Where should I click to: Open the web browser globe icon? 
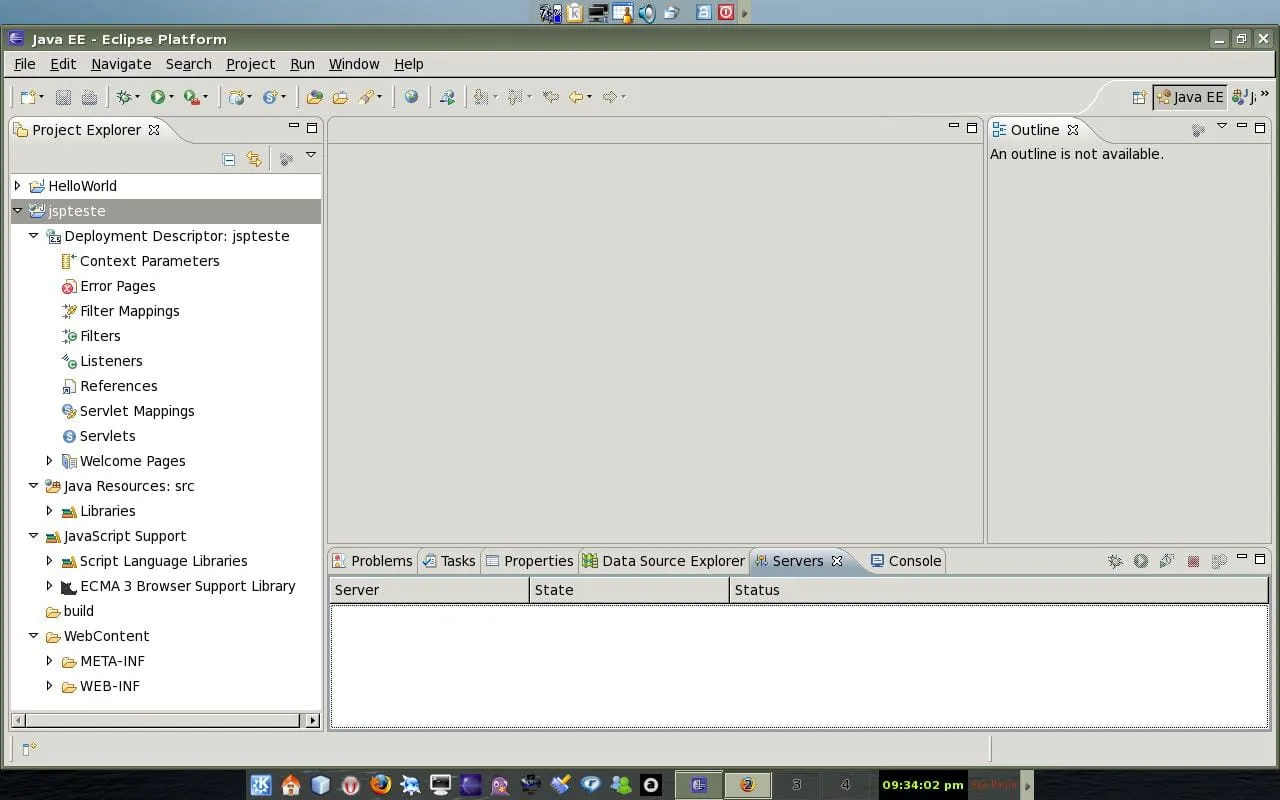point(411,97)
